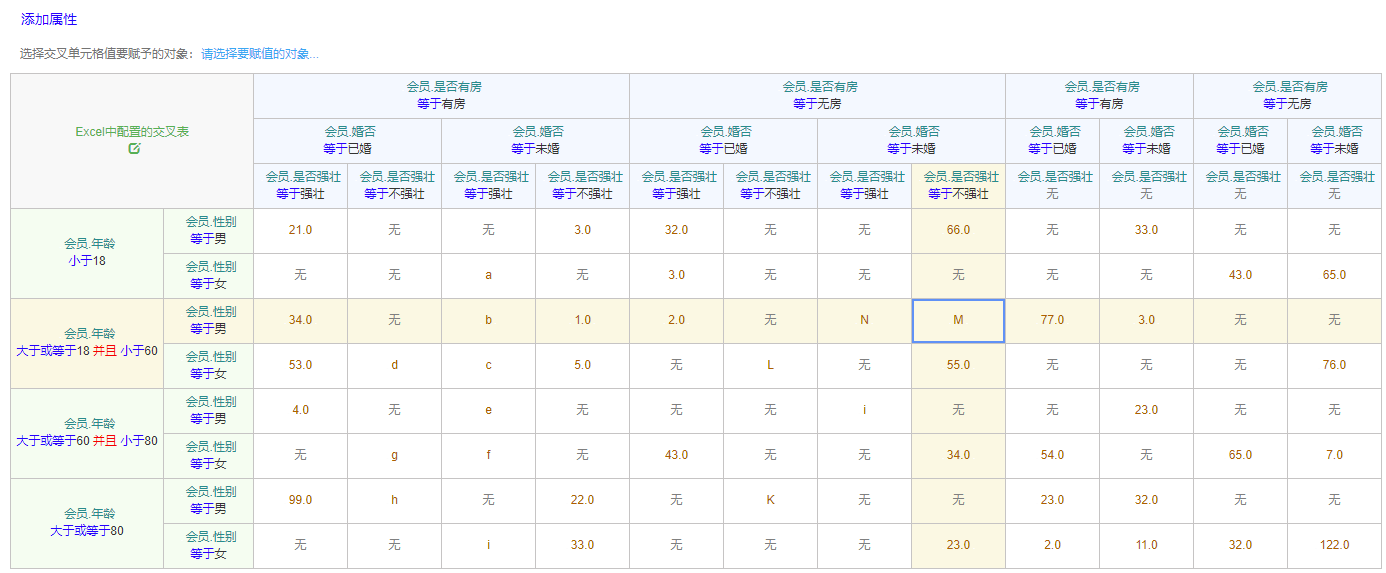Image resolution: width=1386 pixels, height=573 pixels.
Task: Click the 添加属性 link
Action: 49,20
